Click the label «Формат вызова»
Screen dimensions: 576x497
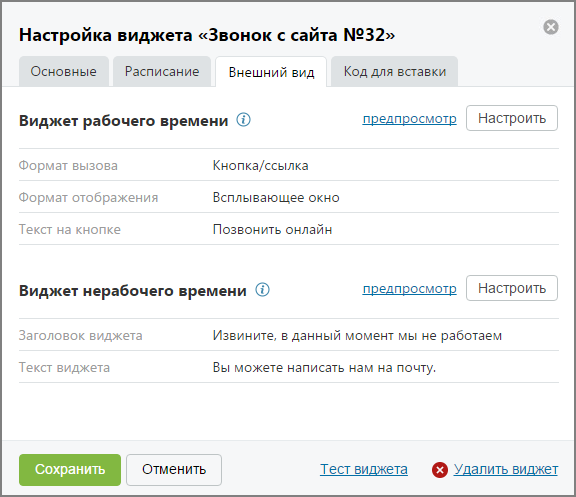point(68,166)
